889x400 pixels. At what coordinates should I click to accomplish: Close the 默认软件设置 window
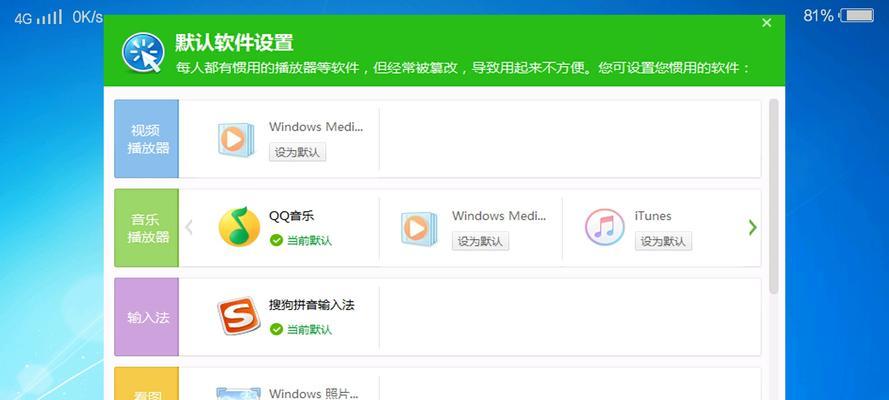click(x=767, y=23)
